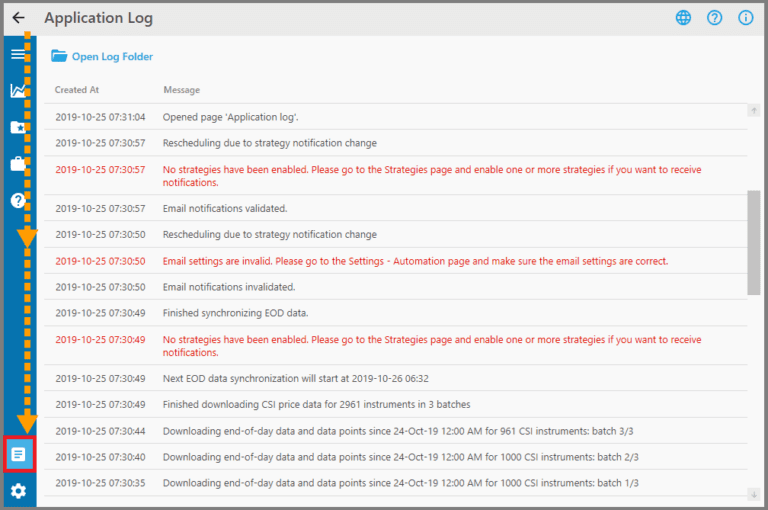Select the row "Email notifications validated."
768x510 pixels.
(x=396, y=208)
